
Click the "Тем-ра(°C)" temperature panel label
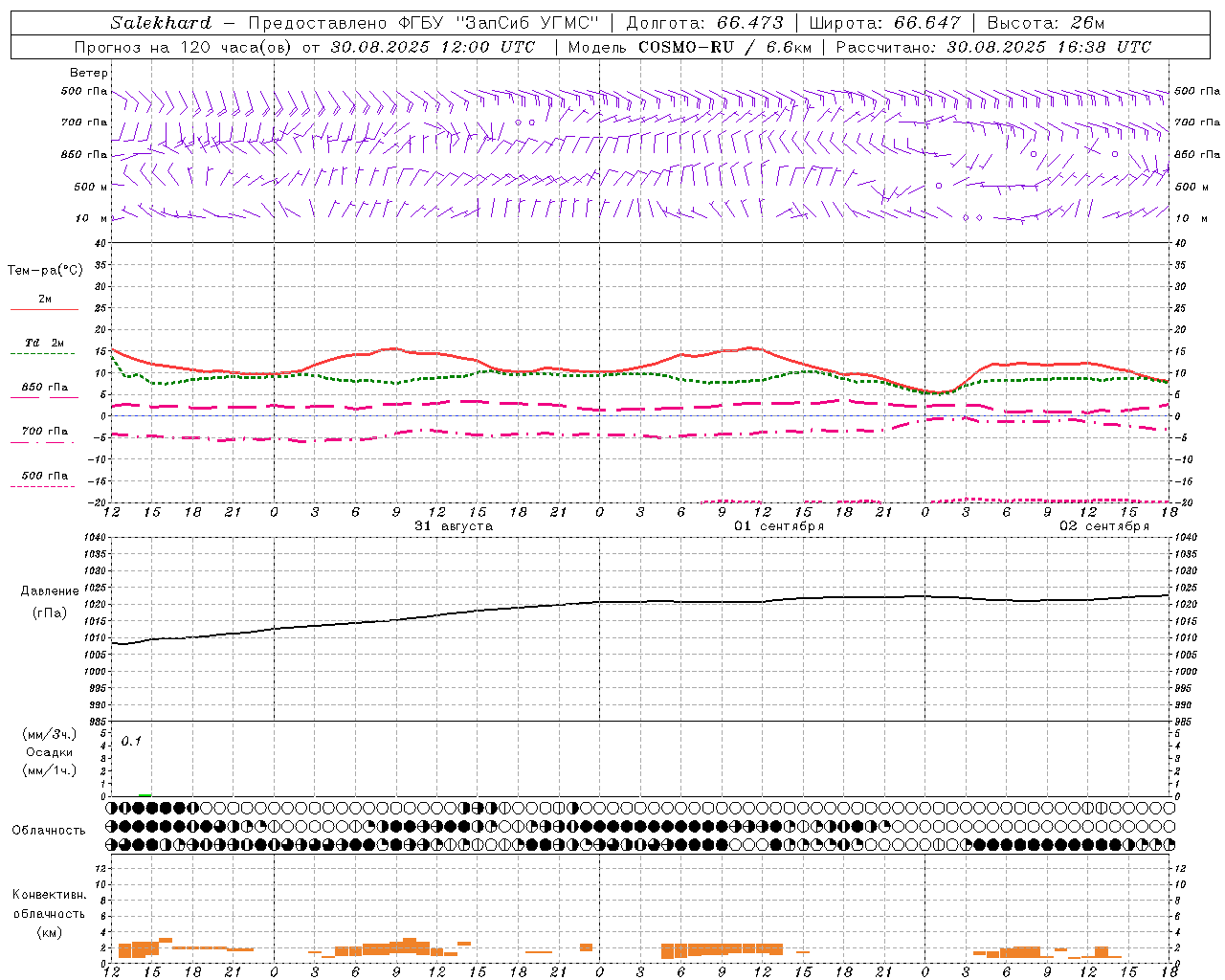pyautogui.click(x=45, y=271)
